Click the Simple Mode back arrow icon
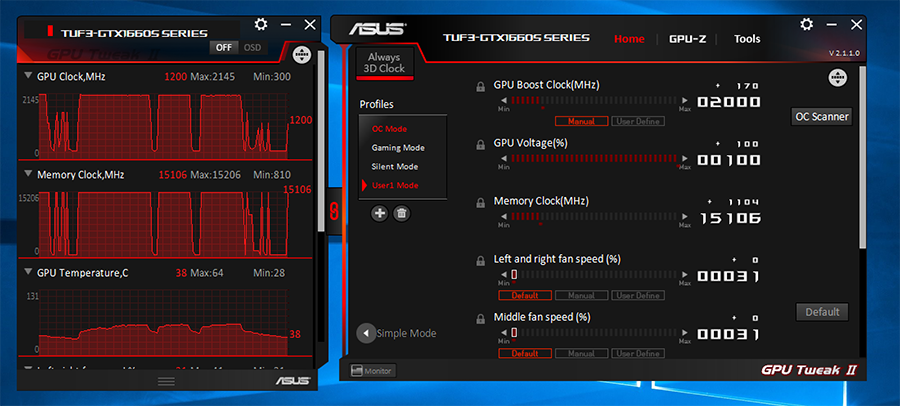This screenshot has height=406, width=900. coord(367,333)
